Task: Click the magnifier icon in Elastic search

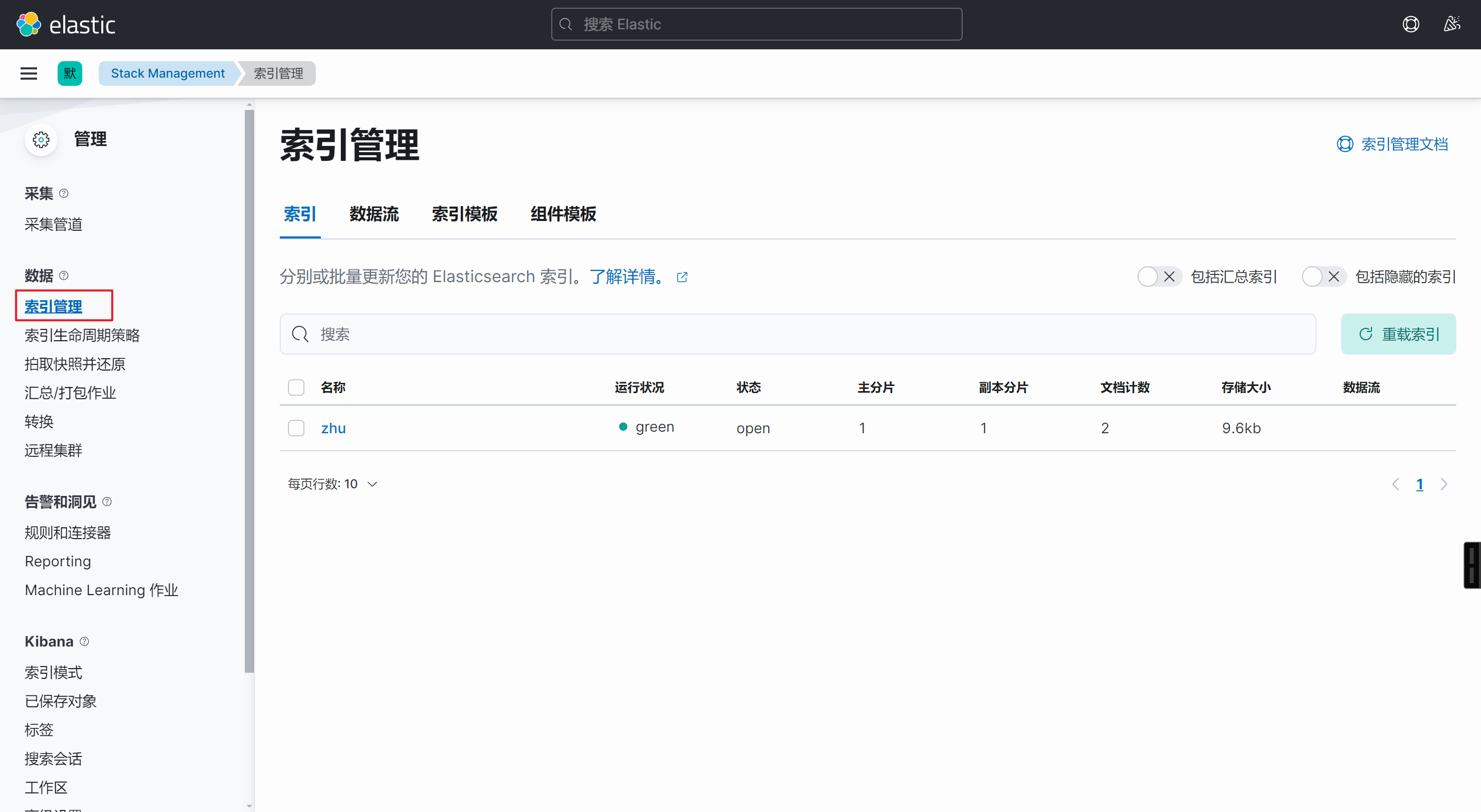Action: (566, 24)
